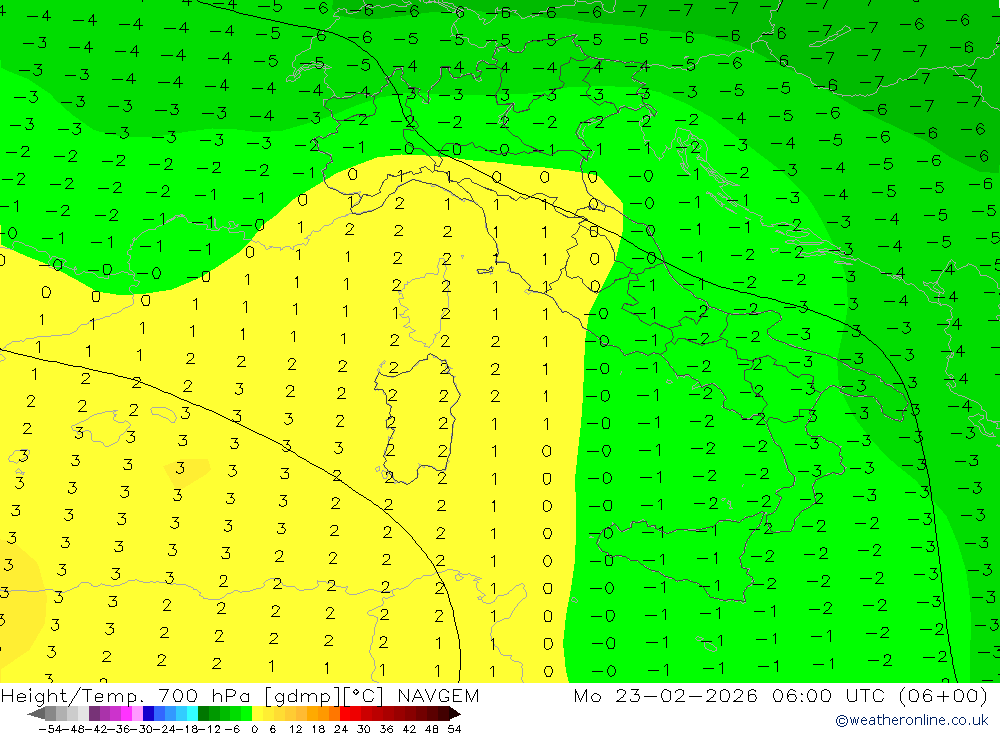Pick the bright yellow legend swatch above 0
This screenshot has width=1000, height=733.
point(258,714)
